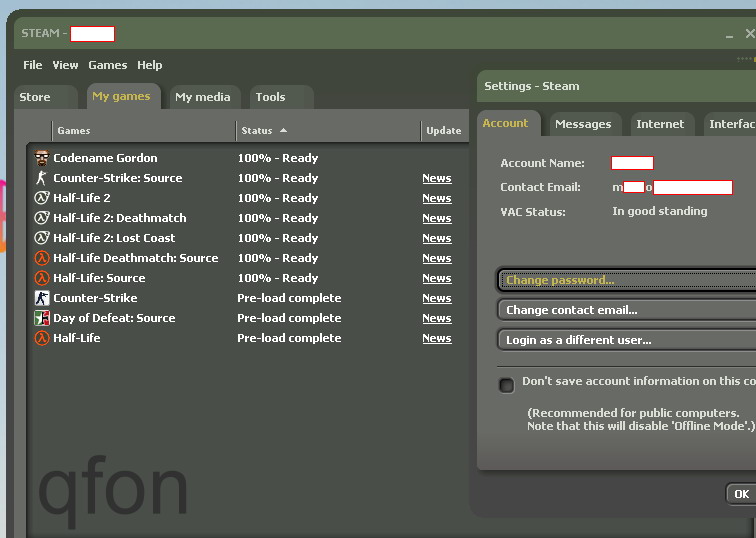Select the Account settings tab
Image resolution: width=756 pixels, height=538 pixels.
(x=509, y=123)
